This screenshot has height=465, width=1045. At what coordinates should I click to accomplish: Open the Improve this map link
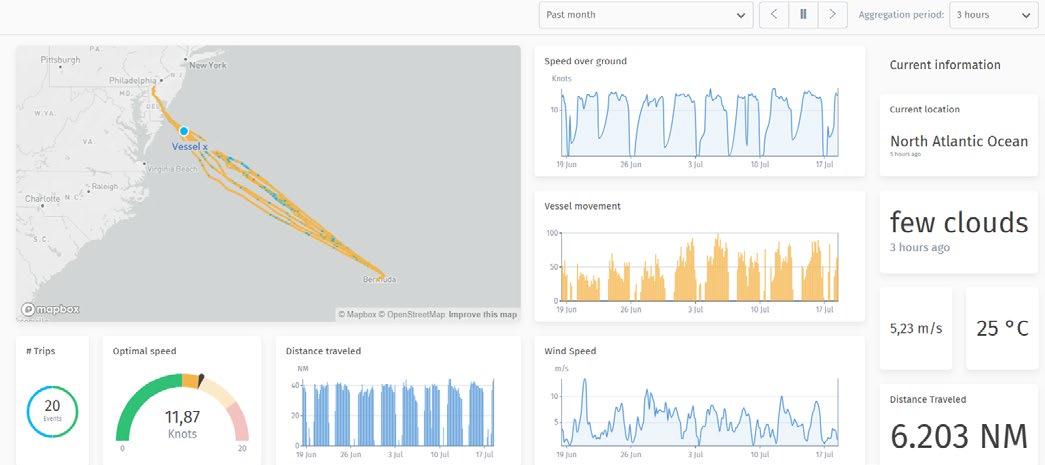tap(483, 314)
